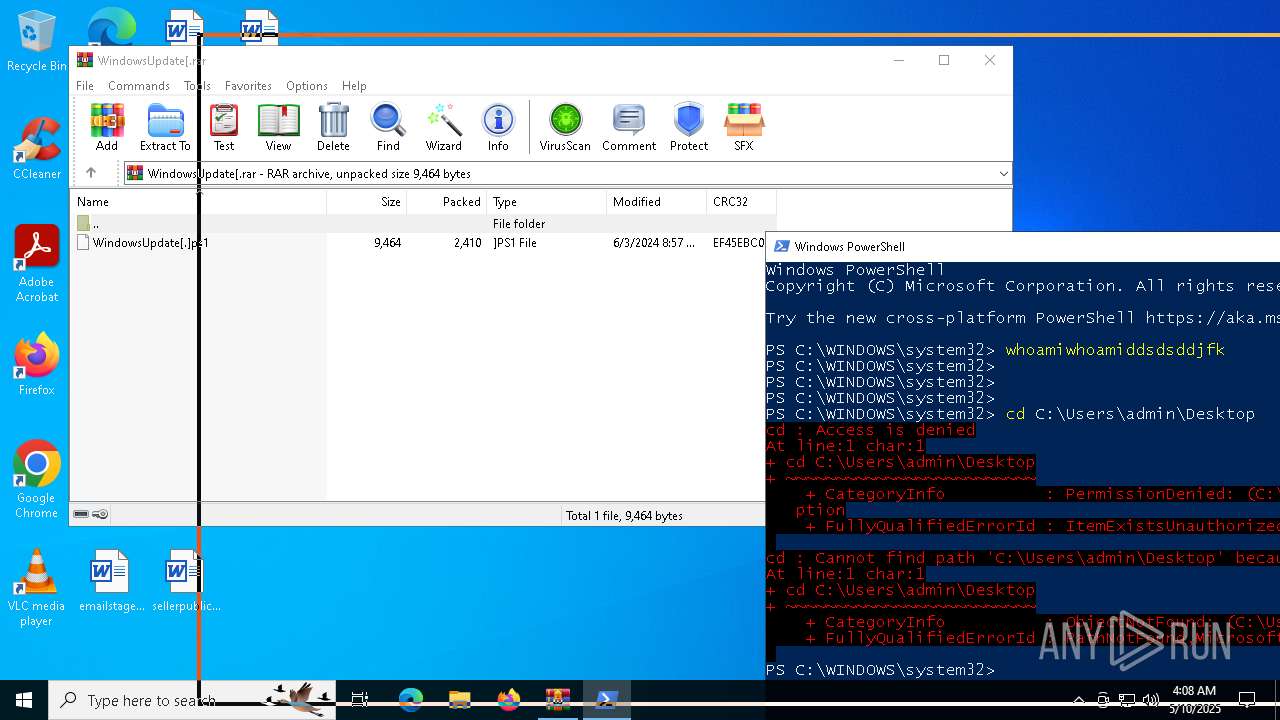The width and height of the screenshot is (1280, 720).
Task: Select the emailstage Word document
Action: coord(111,580)
